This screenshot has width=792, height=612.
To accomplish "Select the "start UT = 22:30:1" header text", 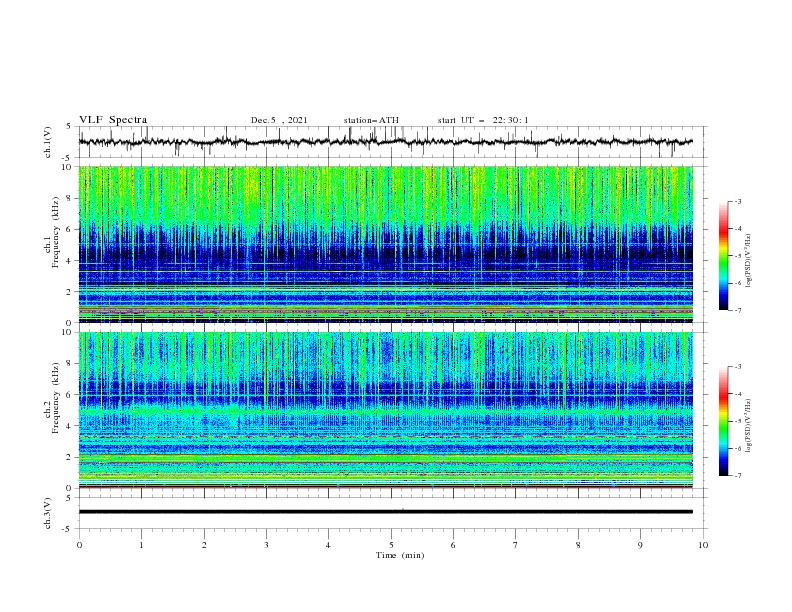I will point(483,120).
